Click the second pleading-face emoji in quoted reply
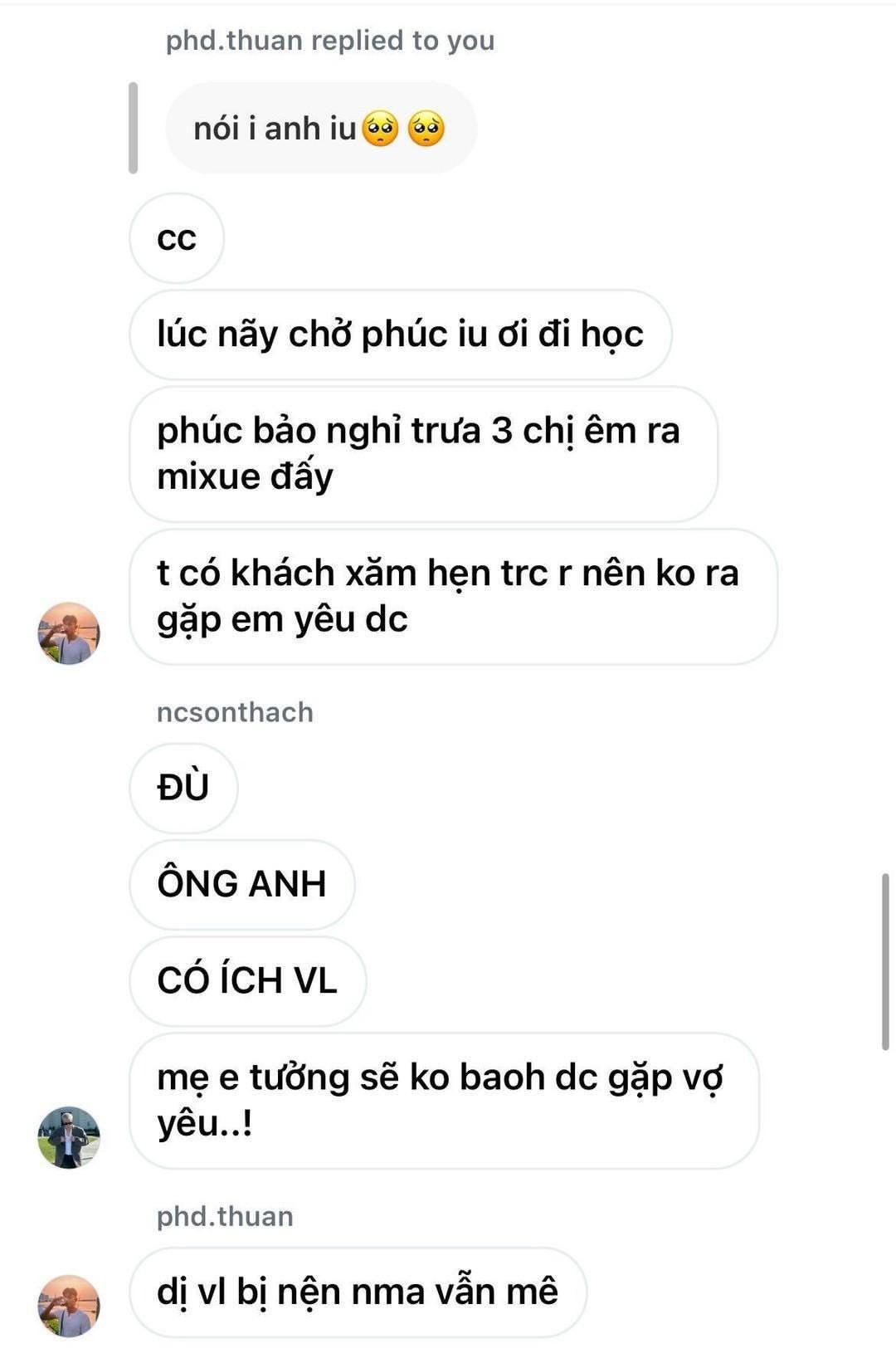Viewport: 896px width, 1363px height. (x=426, y=129)
